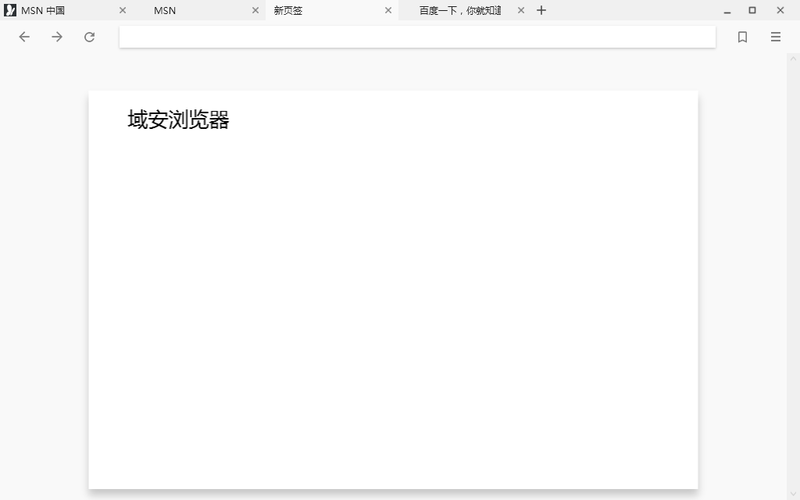The image size is (800, 500).
Task: Go back using the back arrow
Action: pos(24,37)
